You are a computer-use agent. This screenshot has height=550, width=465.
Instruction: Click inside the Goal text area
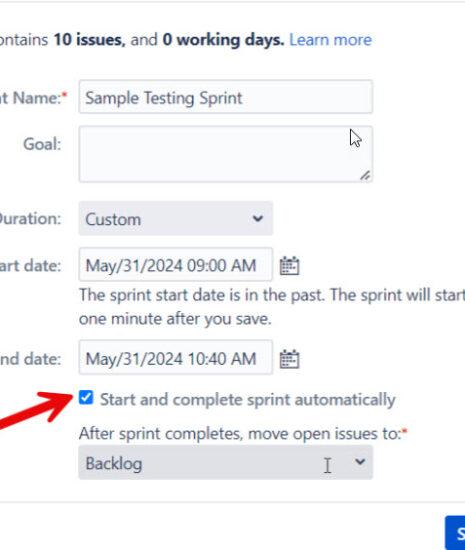225,154
